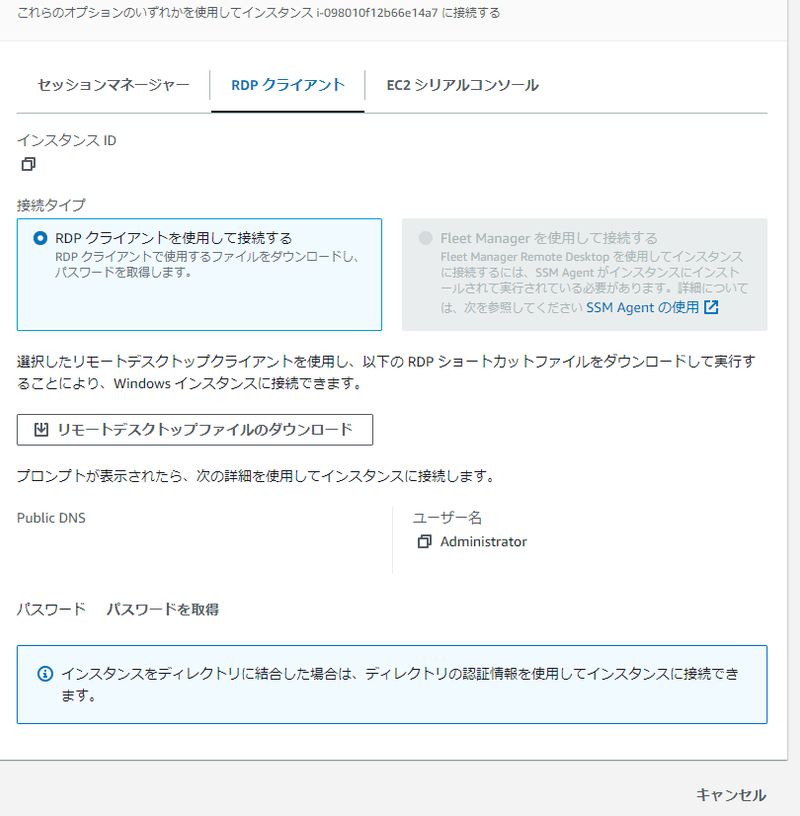Click the 接続タイプ label
Viewport: 800px width, 816px height.
coord(51,205)
